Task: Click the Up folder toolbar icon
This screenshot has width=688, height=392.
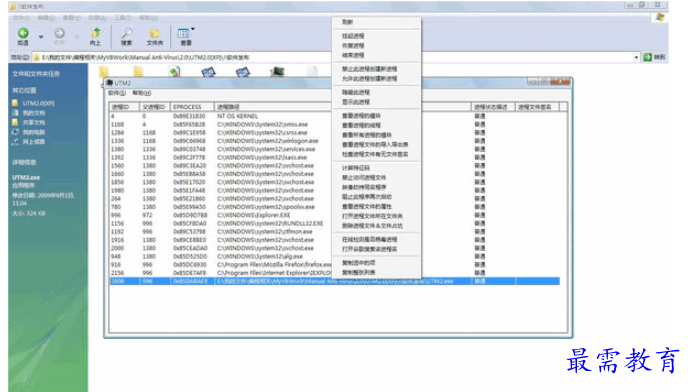Action: (96, 33)
